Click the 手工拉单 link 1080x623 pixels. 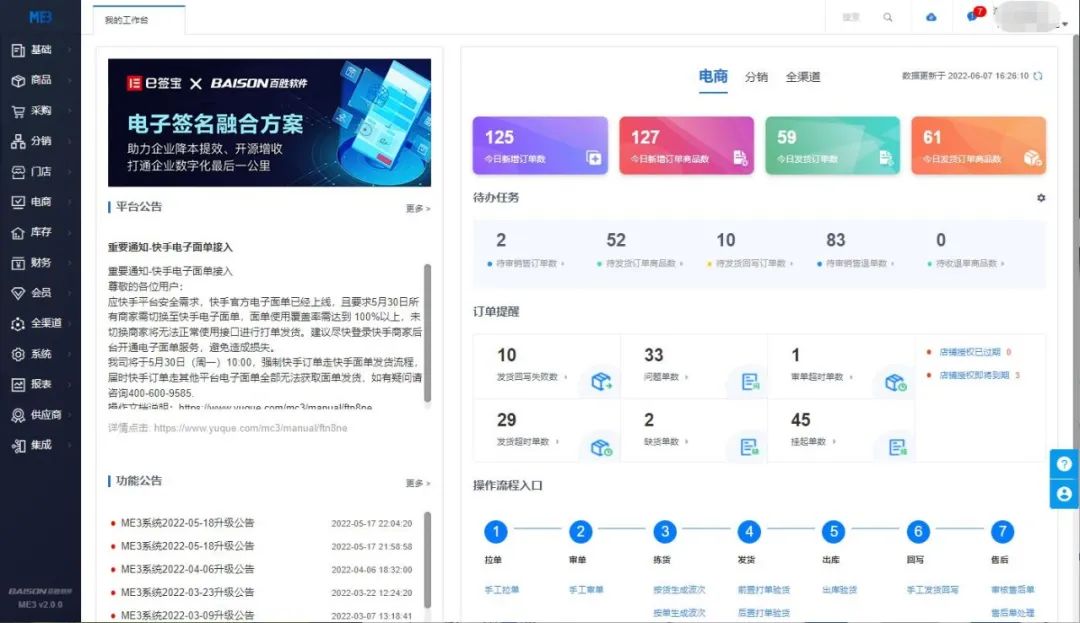pos(497,590)
